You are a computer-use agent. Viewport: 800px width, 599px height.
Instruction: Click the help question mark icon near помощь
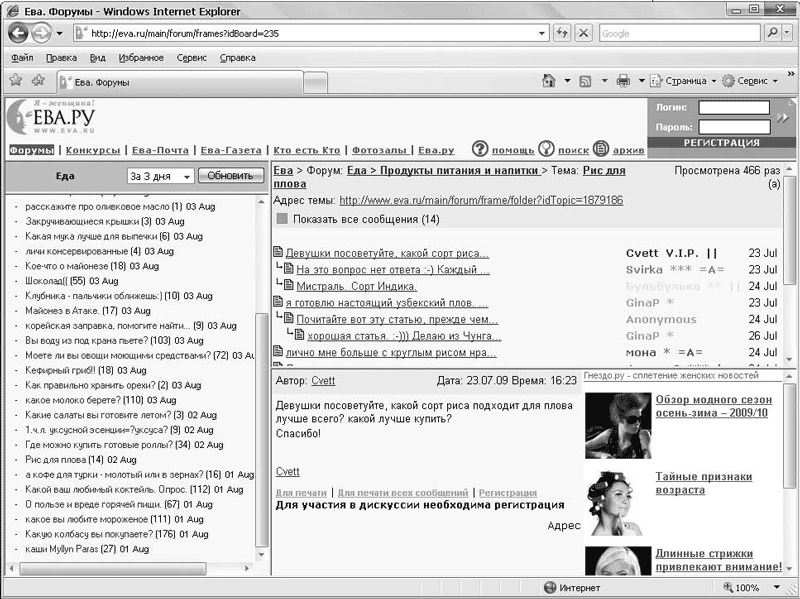(x=480, y=149)
